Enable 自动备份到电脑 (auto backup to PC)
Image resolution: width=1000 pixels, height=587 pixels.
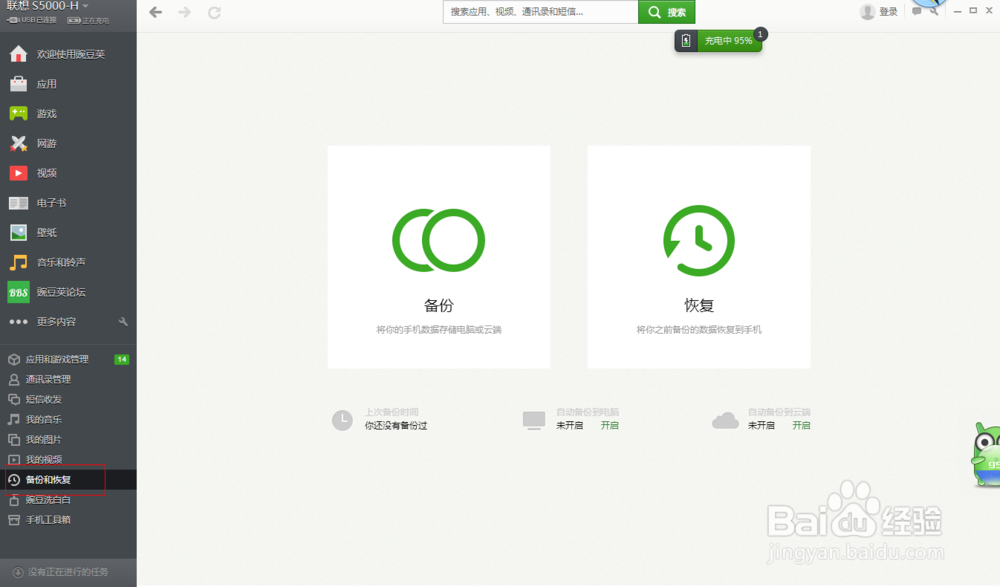[610, 425]
